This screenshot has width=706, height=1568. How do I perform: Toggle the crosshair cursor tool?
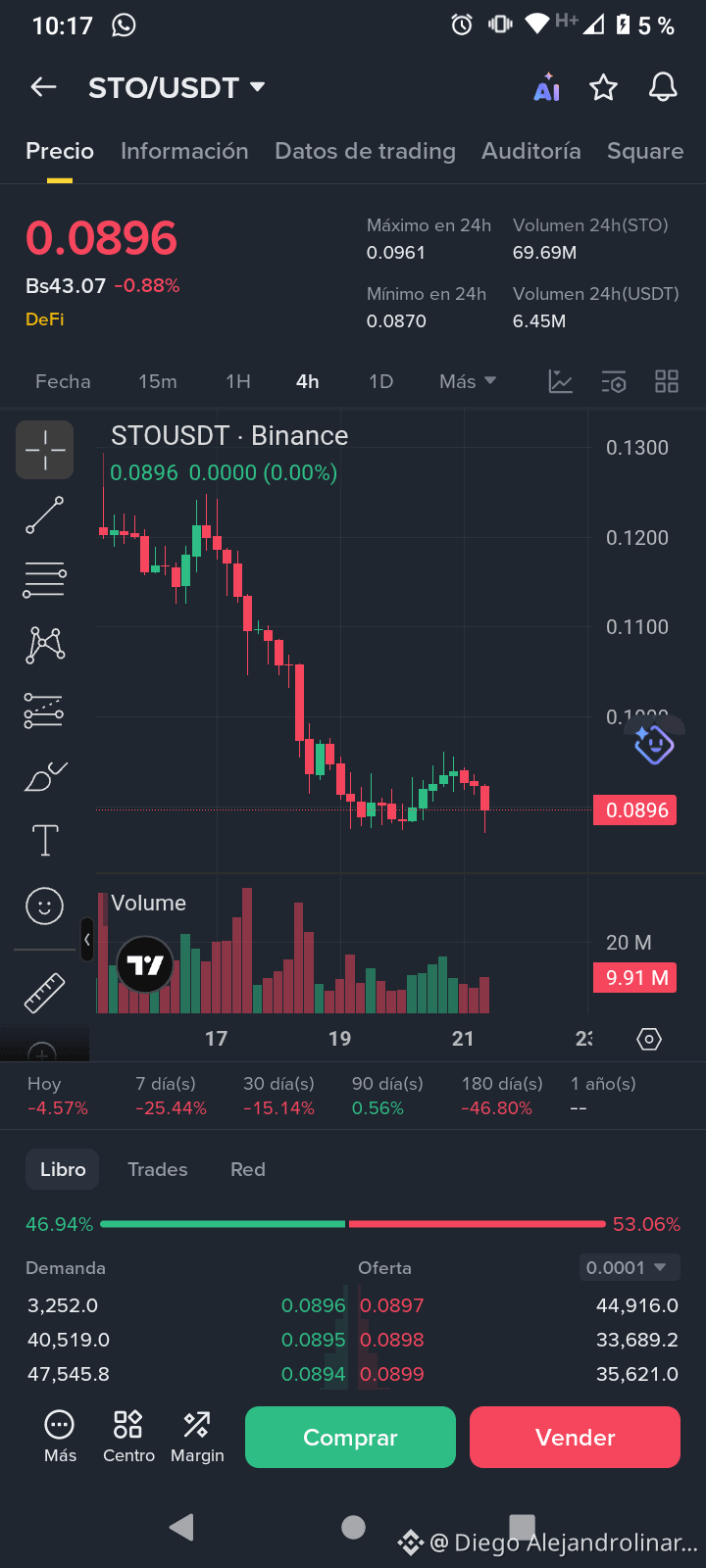coord(45,450)
